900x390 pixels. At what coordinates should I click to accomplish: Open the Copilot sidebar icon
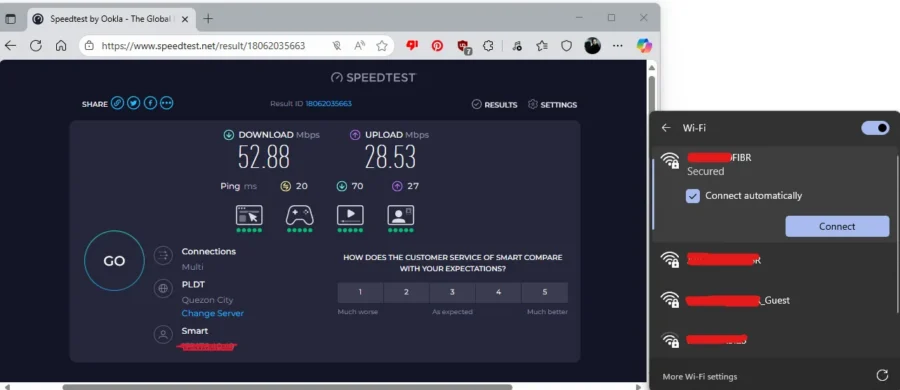[644, 46]
